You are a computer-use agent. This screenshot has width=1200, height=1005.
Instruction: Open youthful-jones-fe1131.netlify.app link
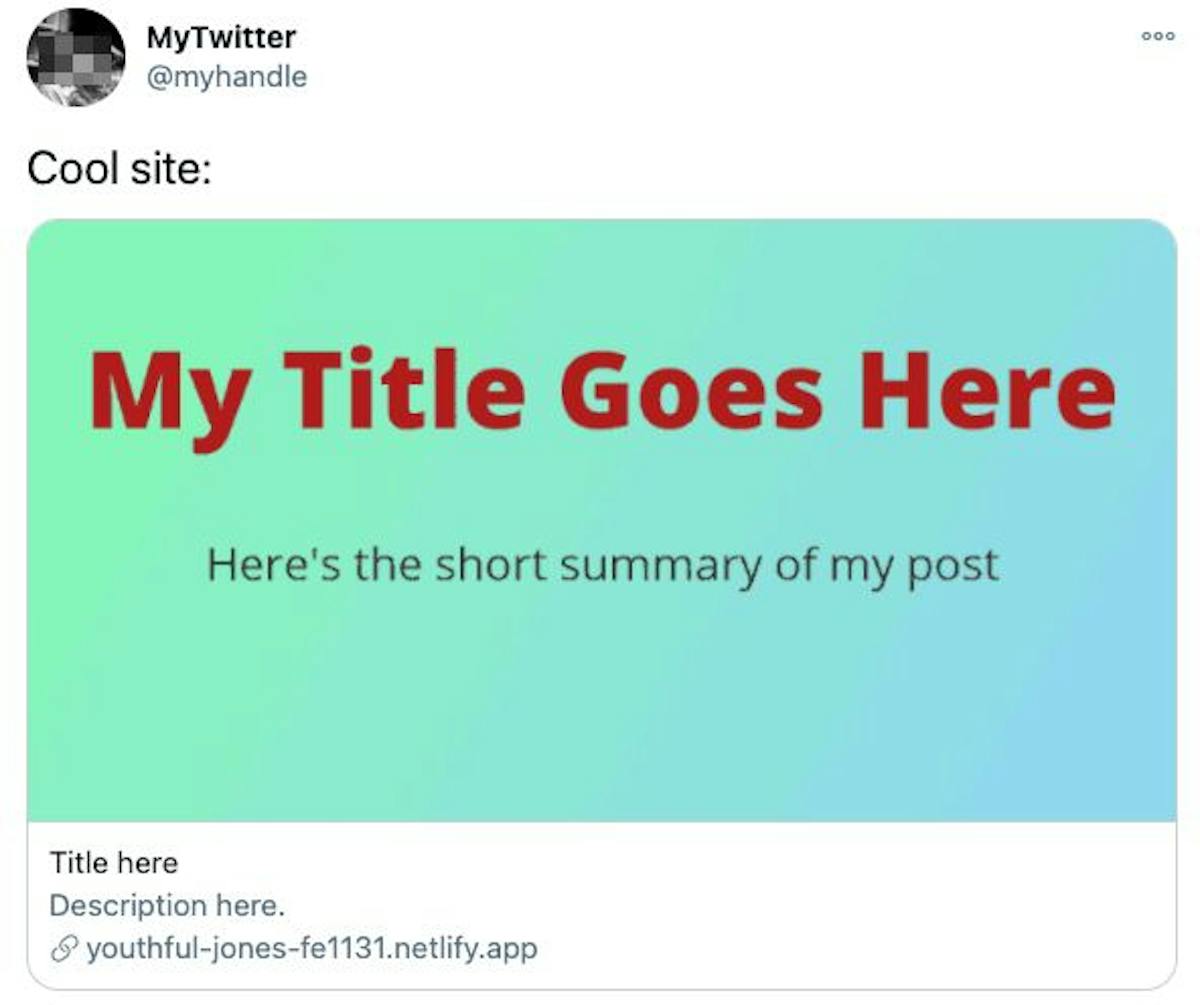click(310, 948)
